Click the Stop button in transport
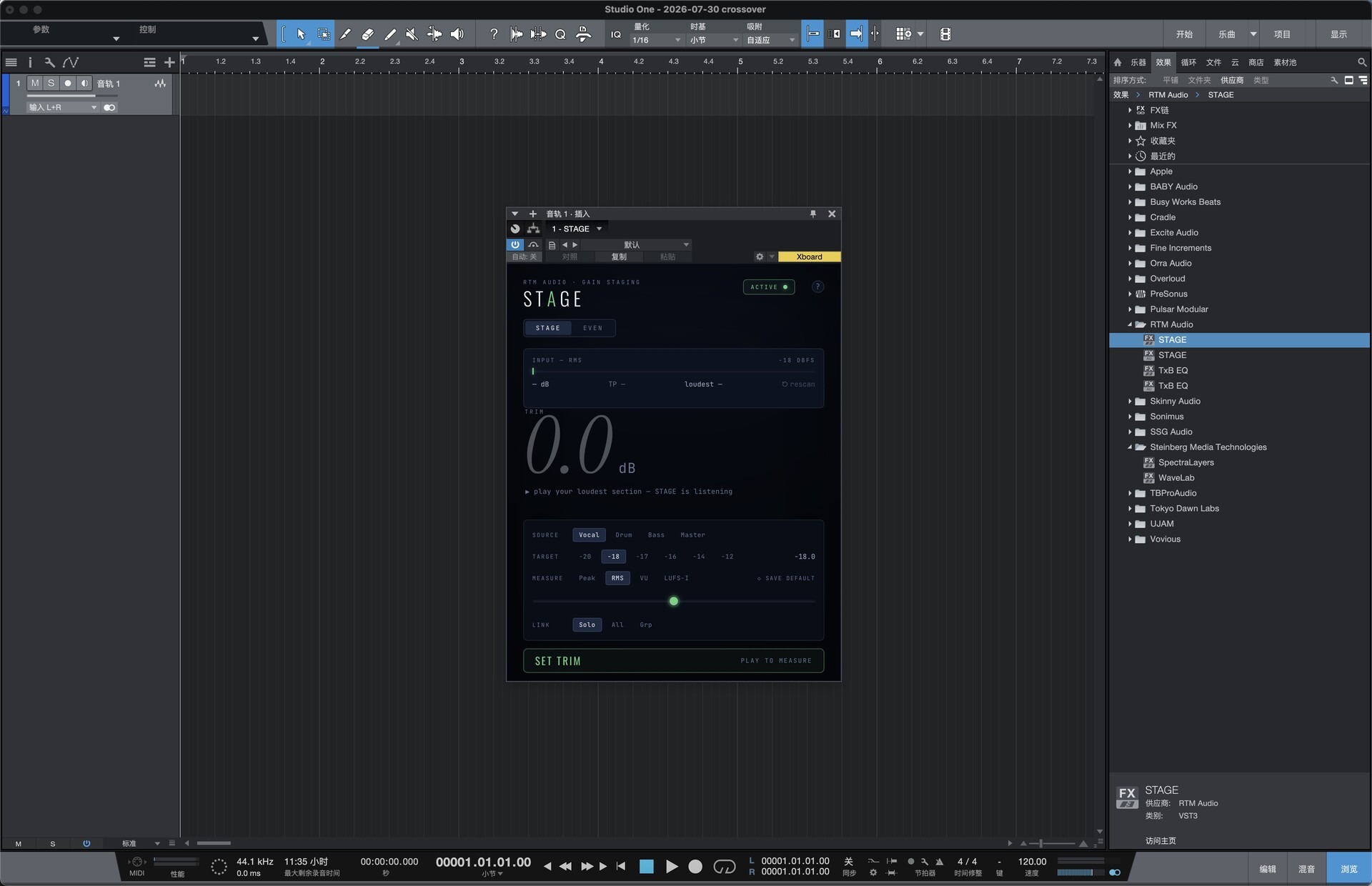This screenshot has height=886, width=1372. click(646, 866)
